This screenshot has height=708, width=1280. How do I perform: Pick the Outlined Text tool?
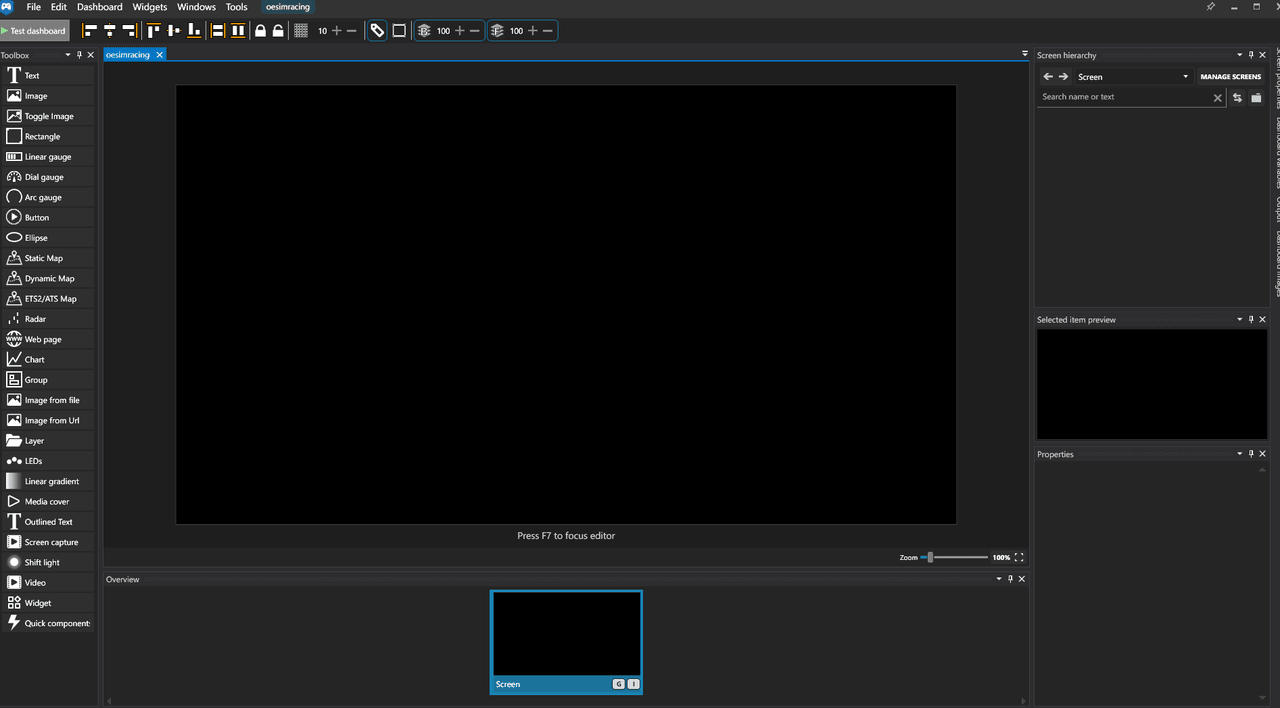pos(47,521)
